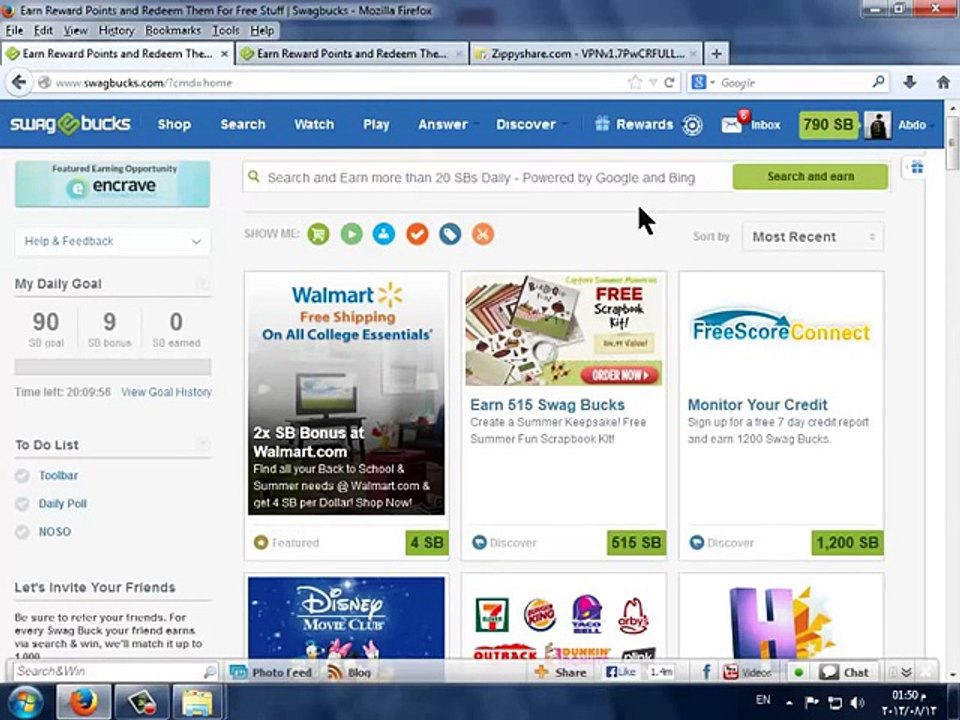Open the Abdo account dropdown
The height and width of the screenshot is (720, 960).
tap(932, 125)
